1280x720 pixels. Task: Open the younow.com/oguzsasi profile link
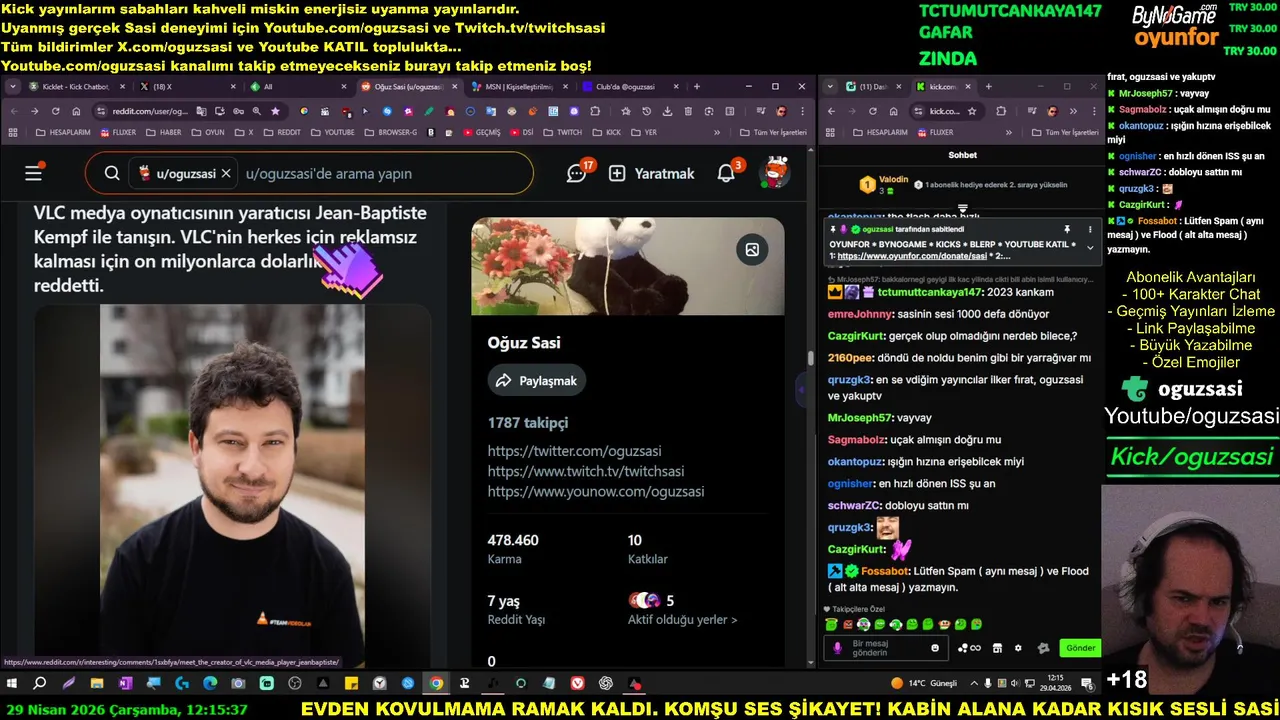[x=596, y=491]
